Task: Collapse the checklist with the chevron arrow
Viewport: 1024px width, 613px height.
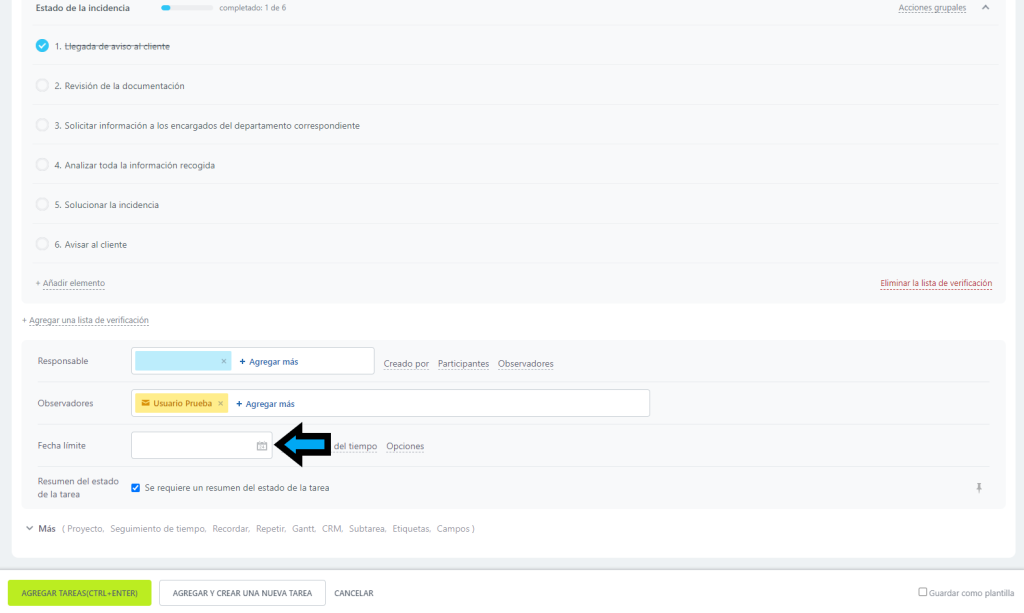Action: coord(985,7)
